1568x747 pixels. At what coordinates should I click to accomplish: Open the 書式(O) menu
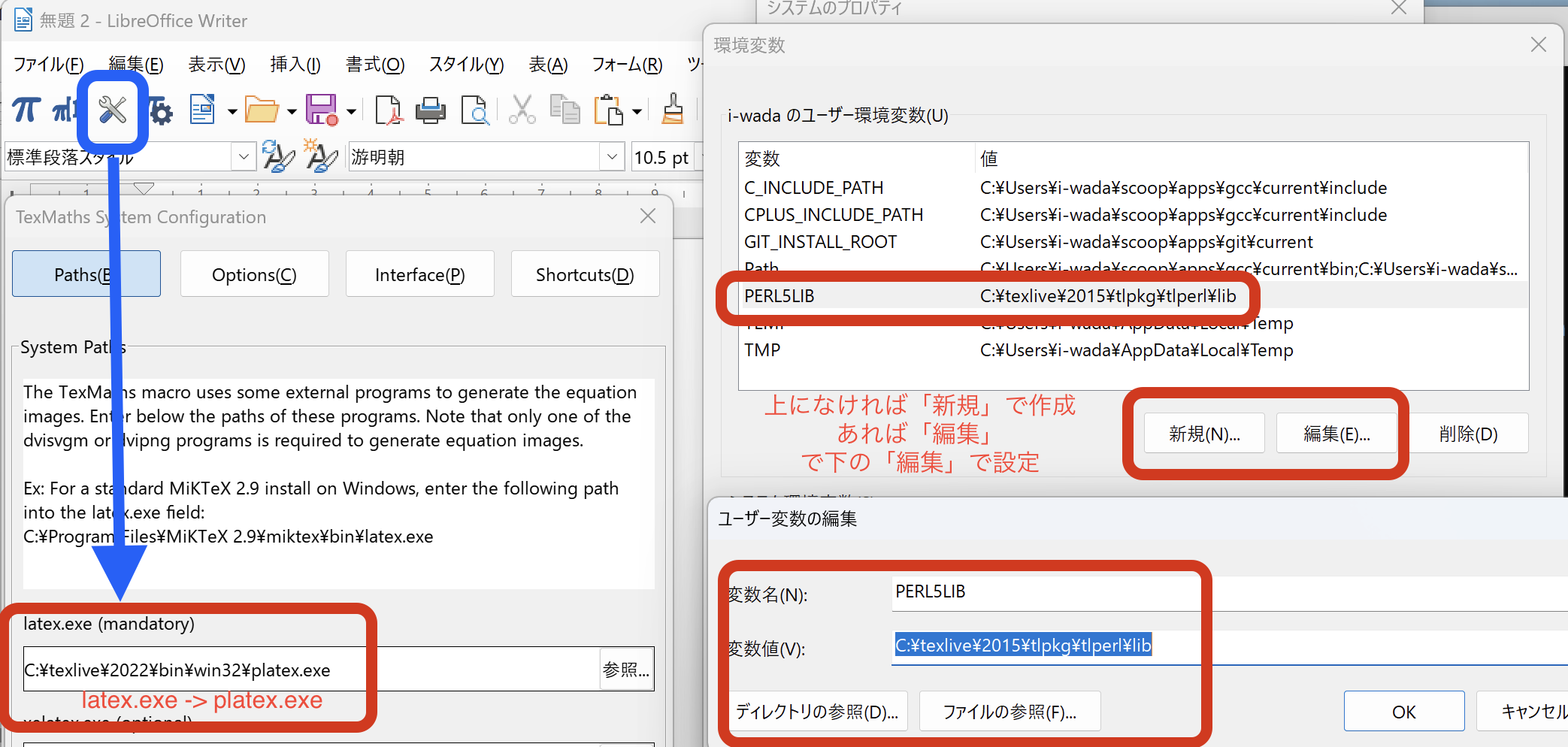[x=375, y=65]
